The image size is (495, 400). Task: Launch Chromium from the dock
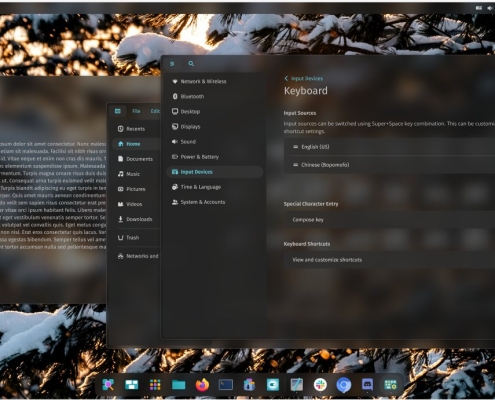(x=343, y=385)
